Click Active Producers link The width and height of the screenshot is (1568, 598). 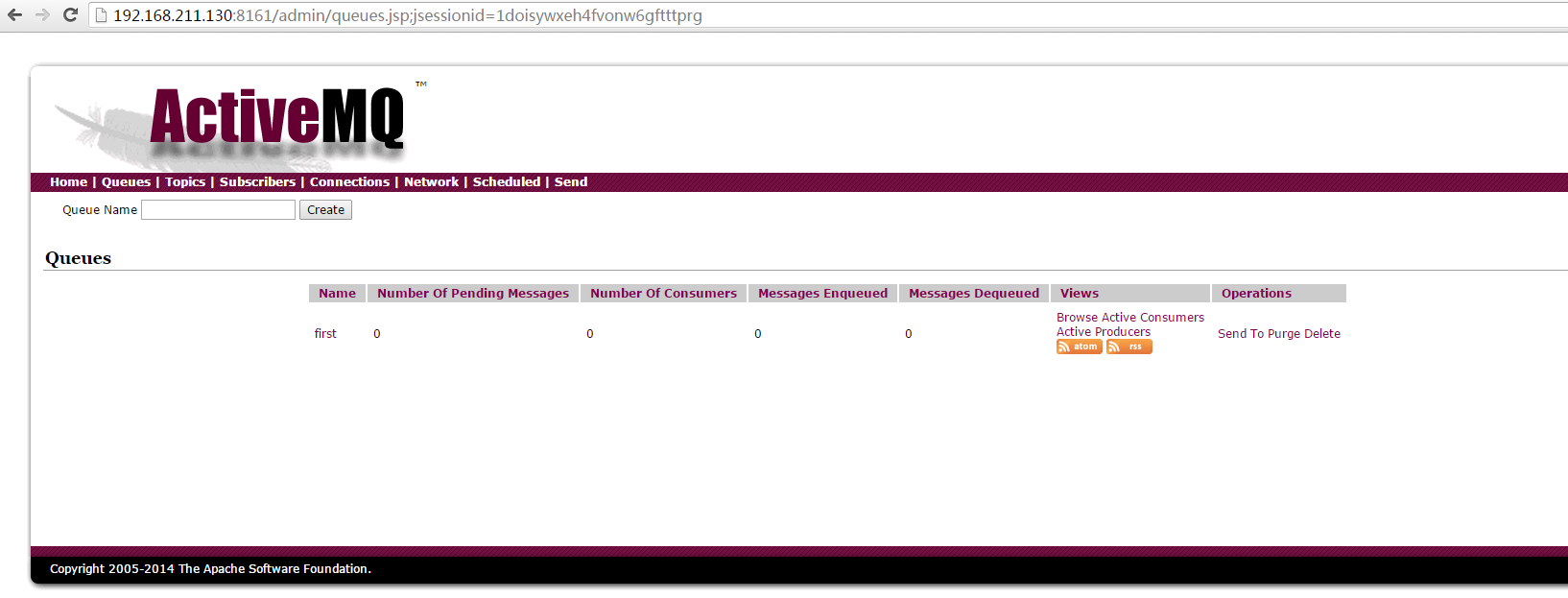coord(1104,332)
